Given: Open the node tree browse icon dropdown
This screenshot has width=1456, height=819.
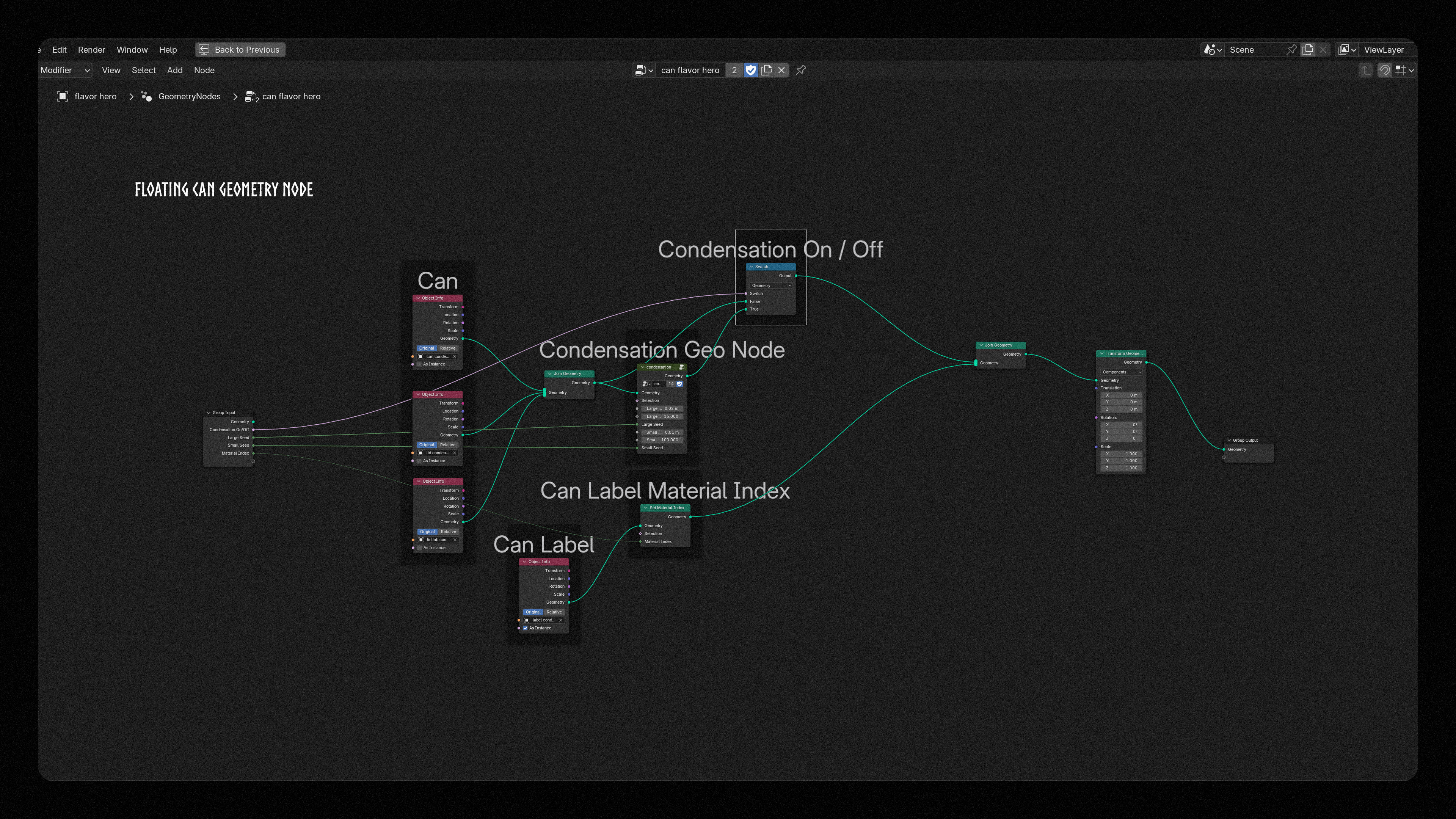Looking at the screenshot, I should pos(644,70).
